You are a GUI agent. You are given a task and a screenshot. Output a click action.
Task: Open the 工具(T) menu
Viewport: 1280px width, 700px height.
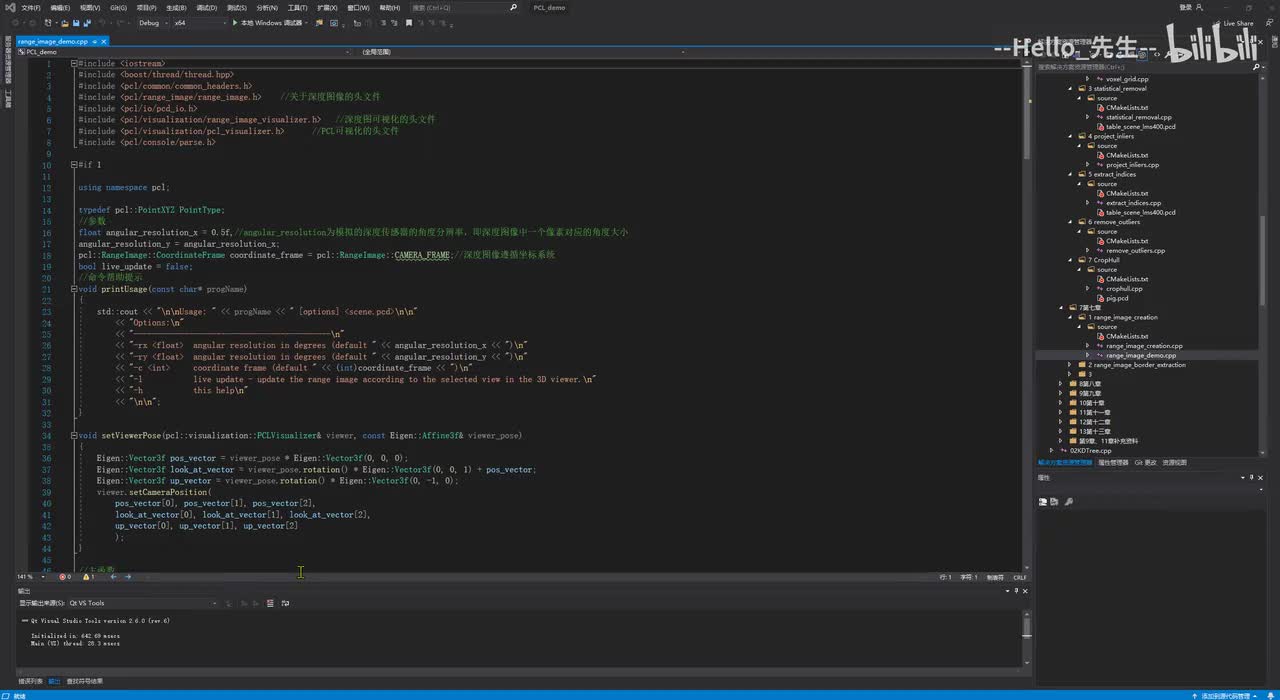pos(297,7)
